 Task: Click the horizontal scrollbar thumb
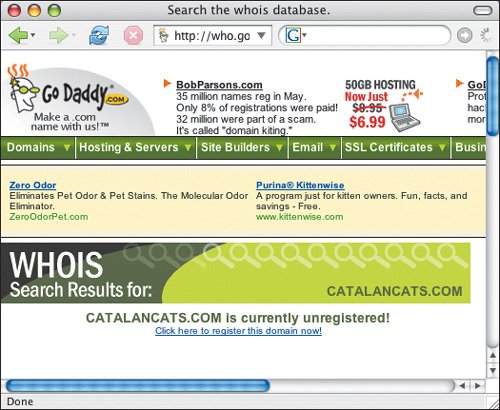pos(138,386)
